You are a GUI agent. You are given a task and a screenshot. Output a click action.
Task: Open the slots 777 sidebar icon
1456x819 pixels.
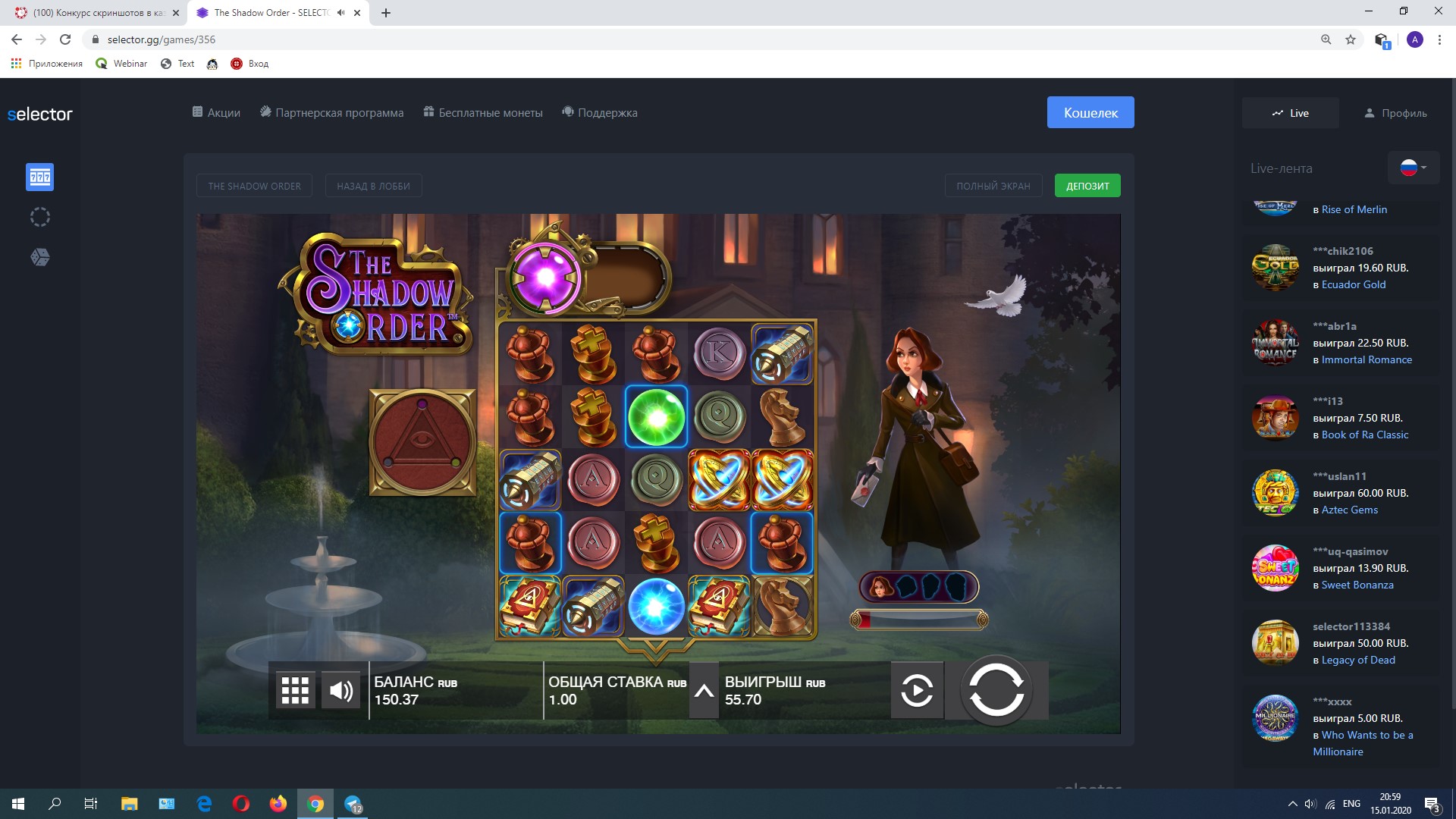pyautogui.click(x=40, y=177)
